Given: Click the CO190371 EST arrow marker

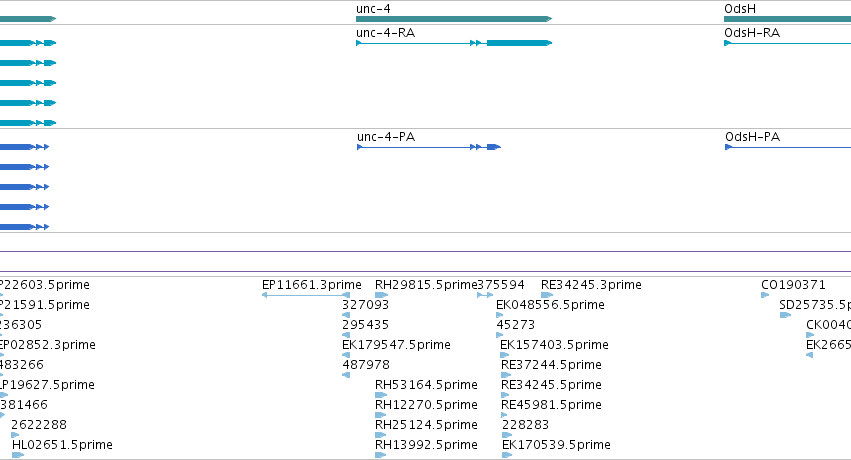Looking at the screenshot, I should coord(765,295).
